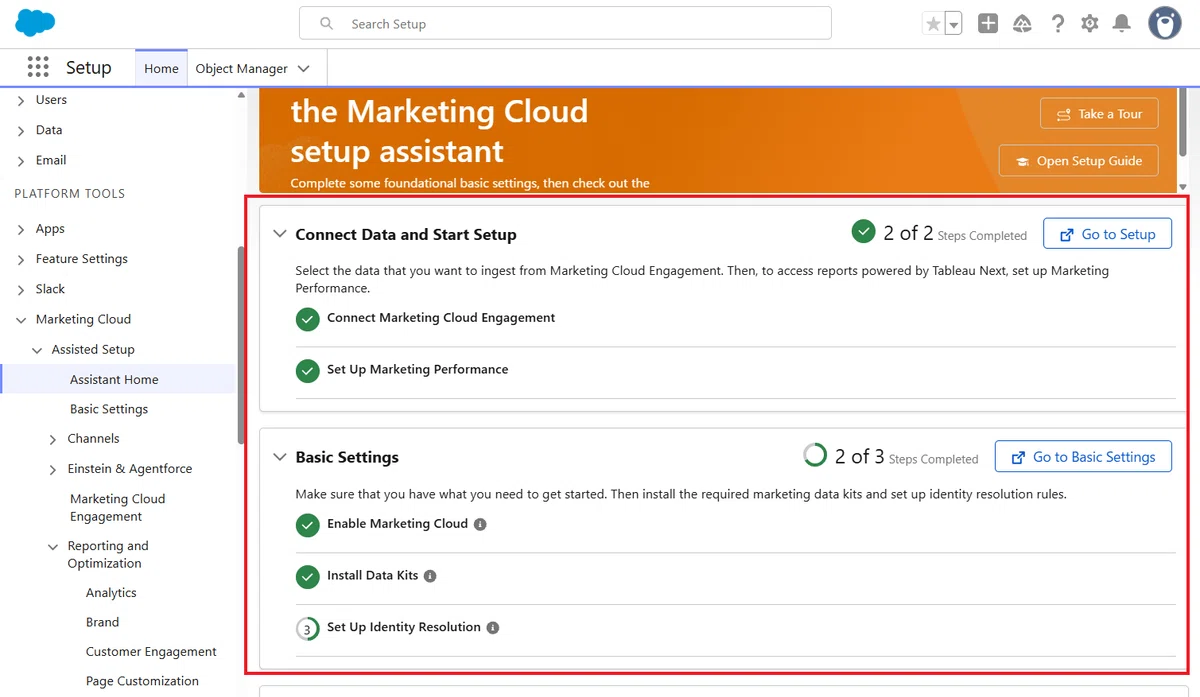Open Customer Engagement sidebar item

(151, 652)
